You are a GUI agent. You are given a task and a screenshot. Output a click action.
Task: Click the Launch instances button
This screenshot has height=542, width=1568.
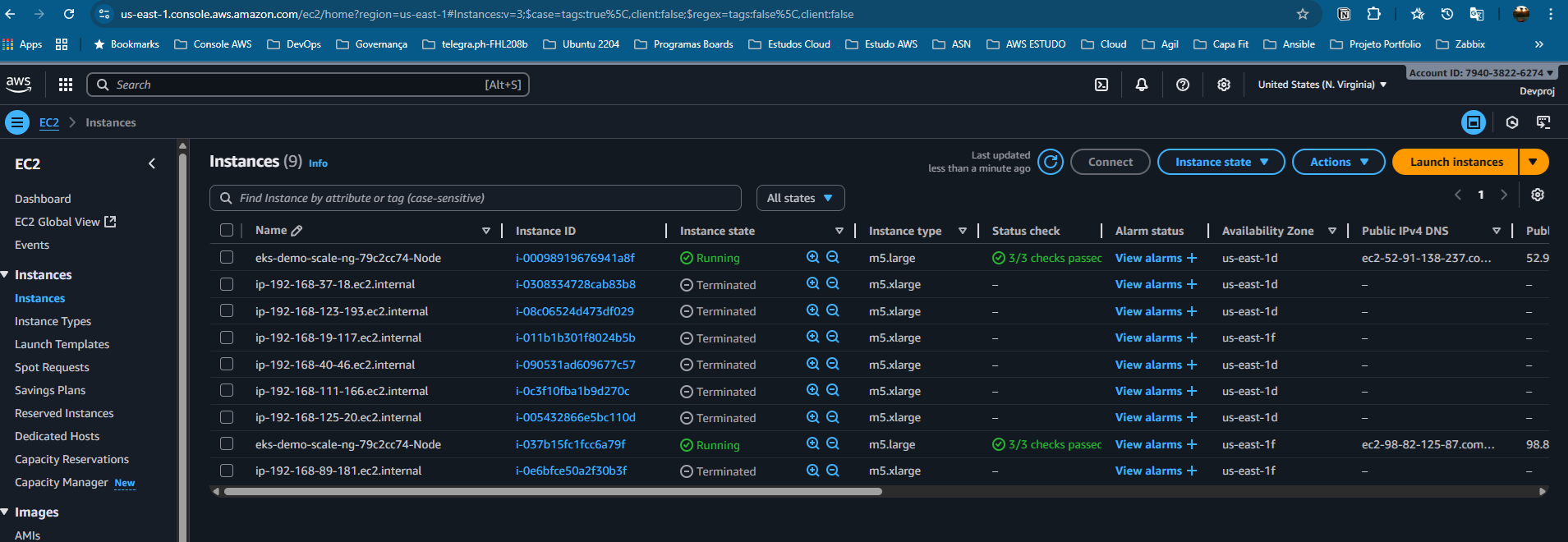[1455, 162]
